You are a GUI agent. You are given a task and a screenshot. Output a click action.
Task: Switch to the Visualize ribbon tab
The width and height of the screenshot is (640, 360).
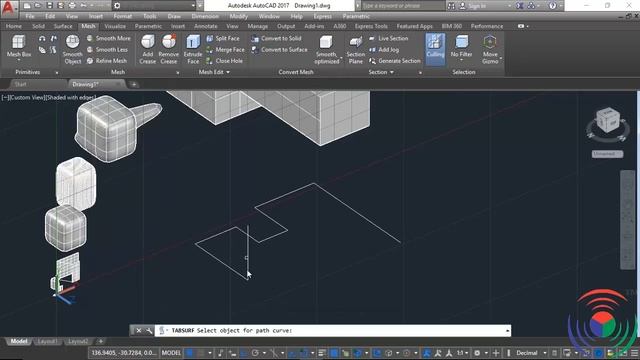pos(115,26)
